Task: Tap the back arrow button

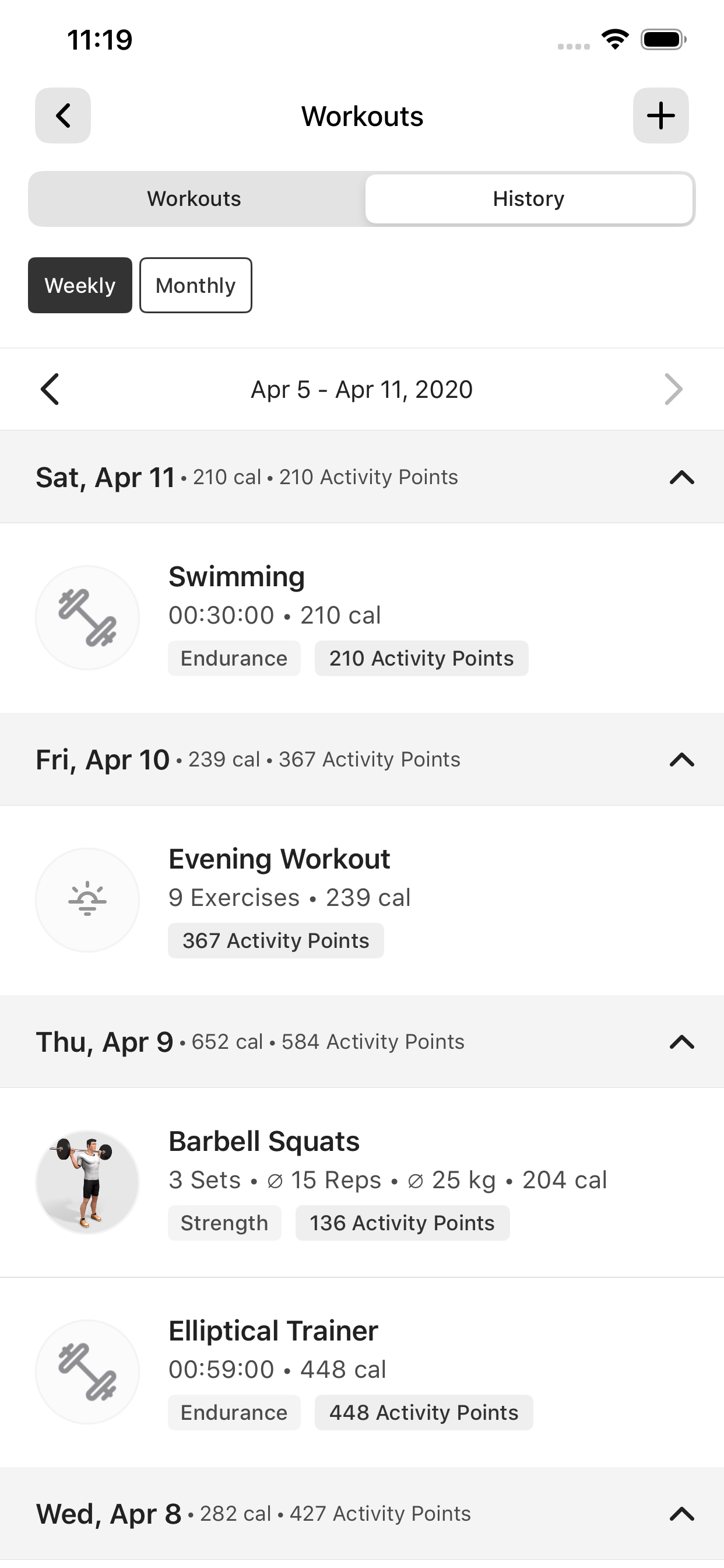Action: tap(63, 116)
